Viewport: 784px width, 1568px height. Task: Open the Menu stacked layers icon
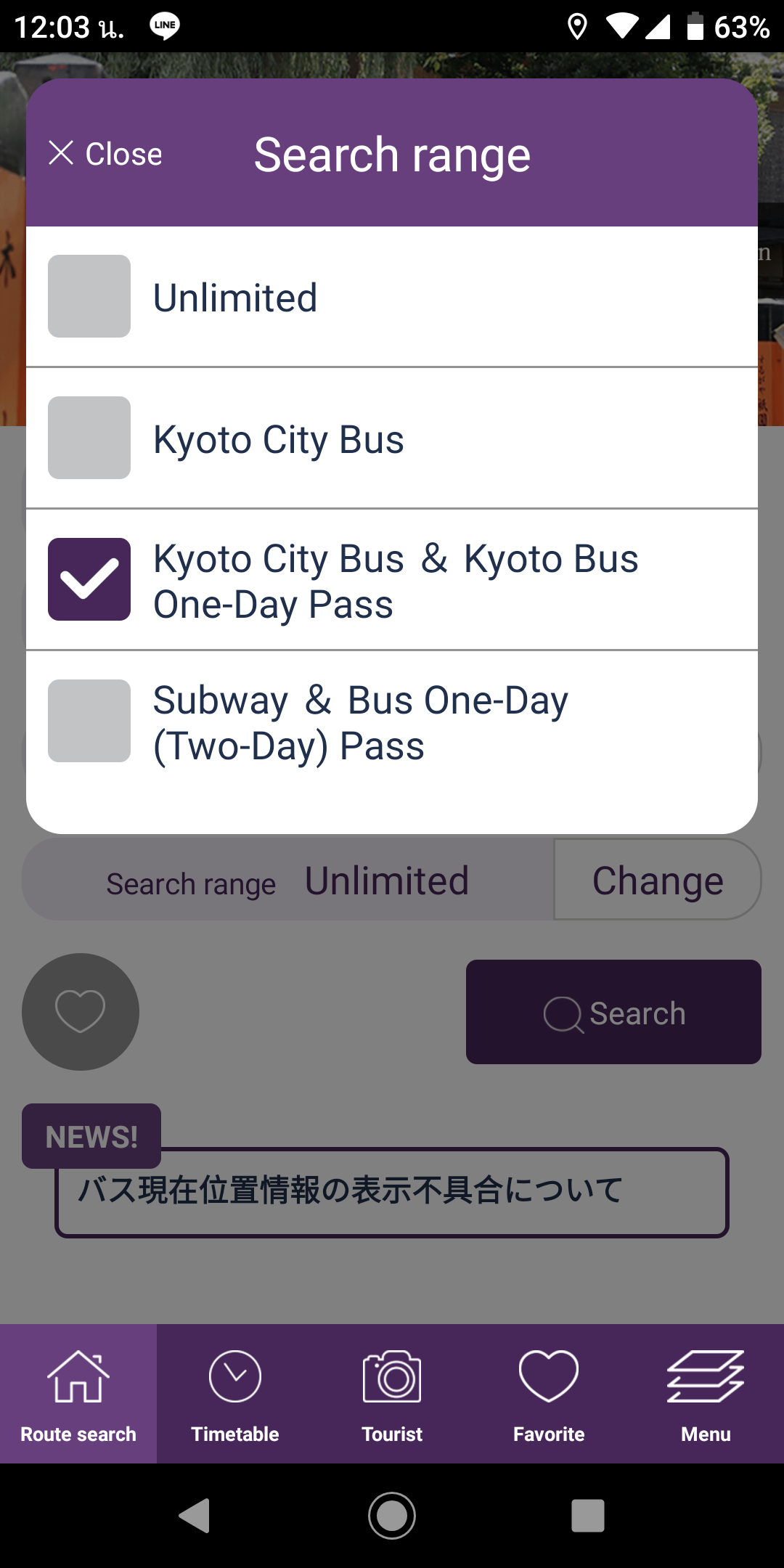[706, 1376]
